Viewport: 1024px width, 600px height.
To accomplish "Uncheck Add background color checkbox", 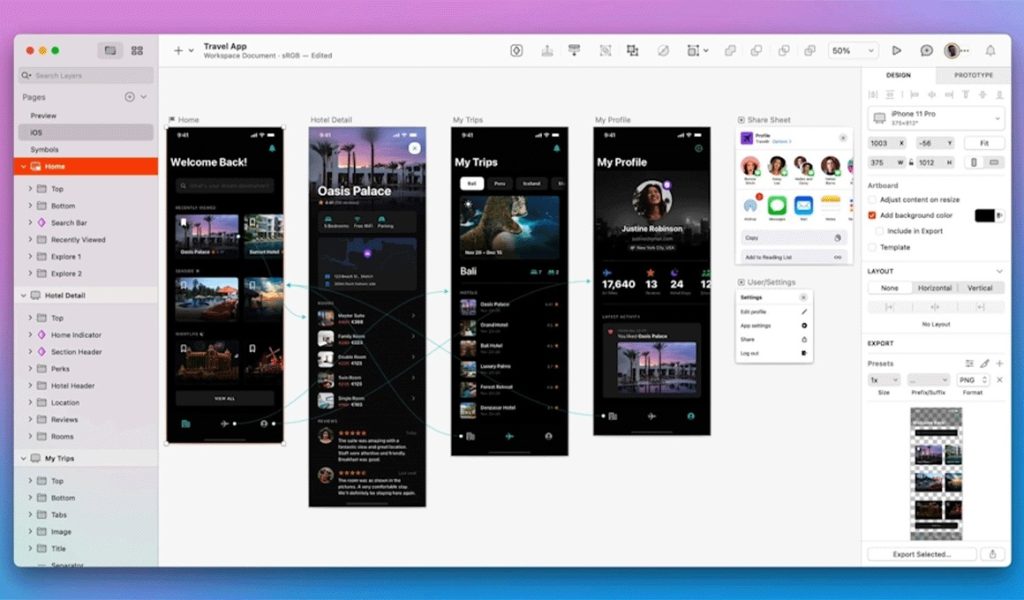I will tap(872, 215).
